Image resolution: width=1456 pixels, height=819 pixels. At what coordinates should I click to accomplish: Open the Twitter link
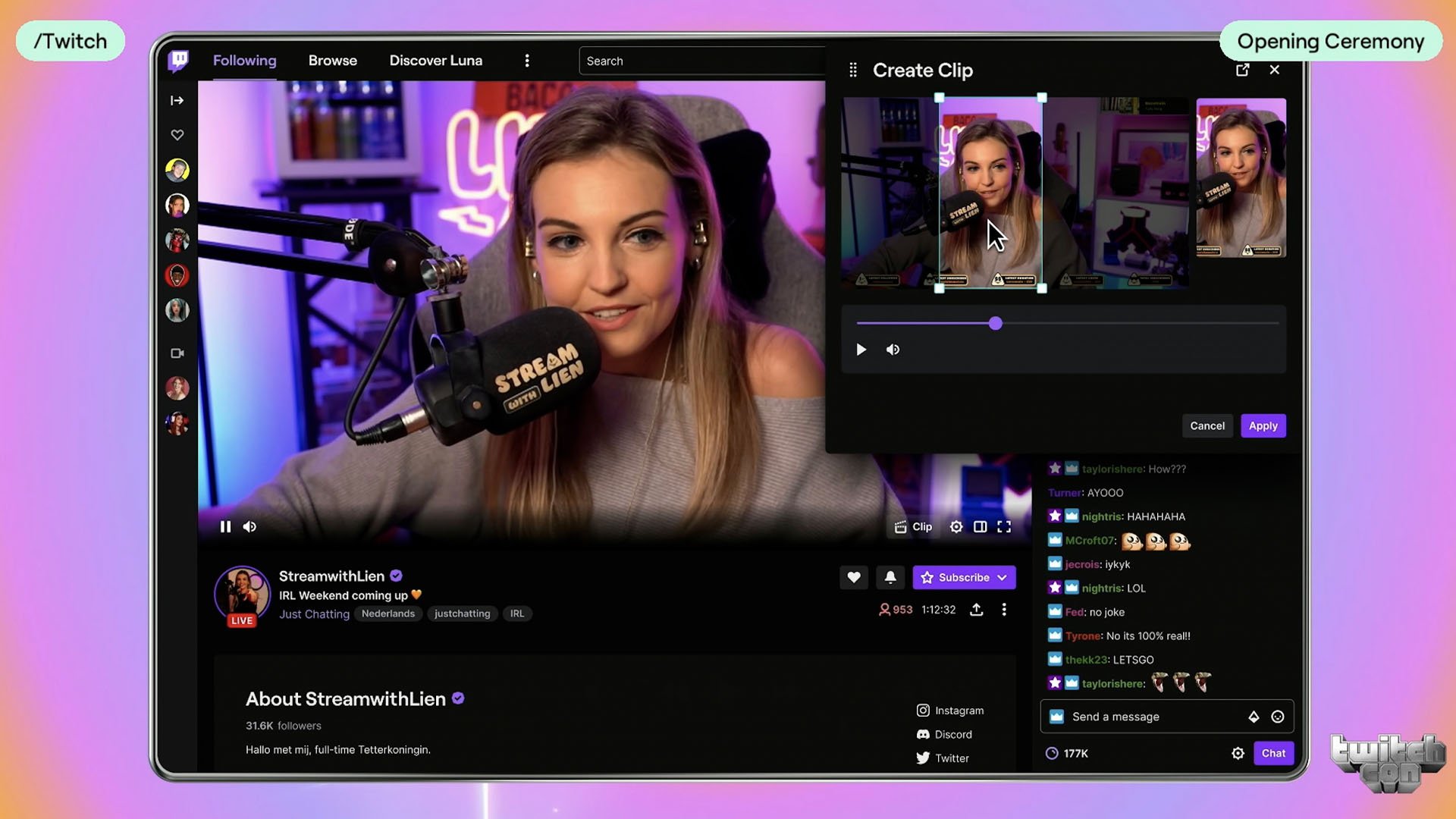pyautogui.click(x=943, y=758)
